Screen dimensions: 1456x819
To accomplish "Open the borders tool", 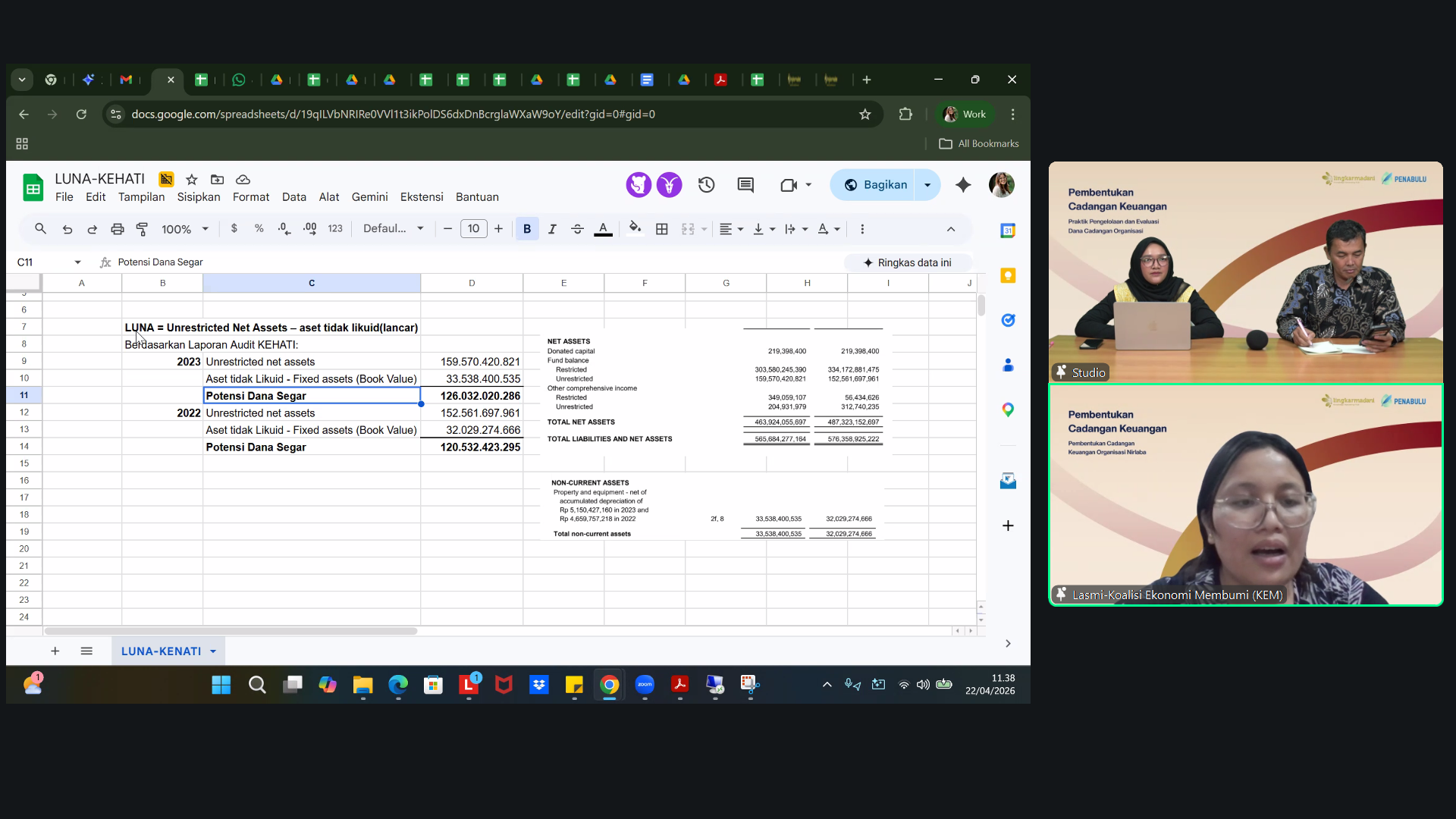I will pos(662,229).
